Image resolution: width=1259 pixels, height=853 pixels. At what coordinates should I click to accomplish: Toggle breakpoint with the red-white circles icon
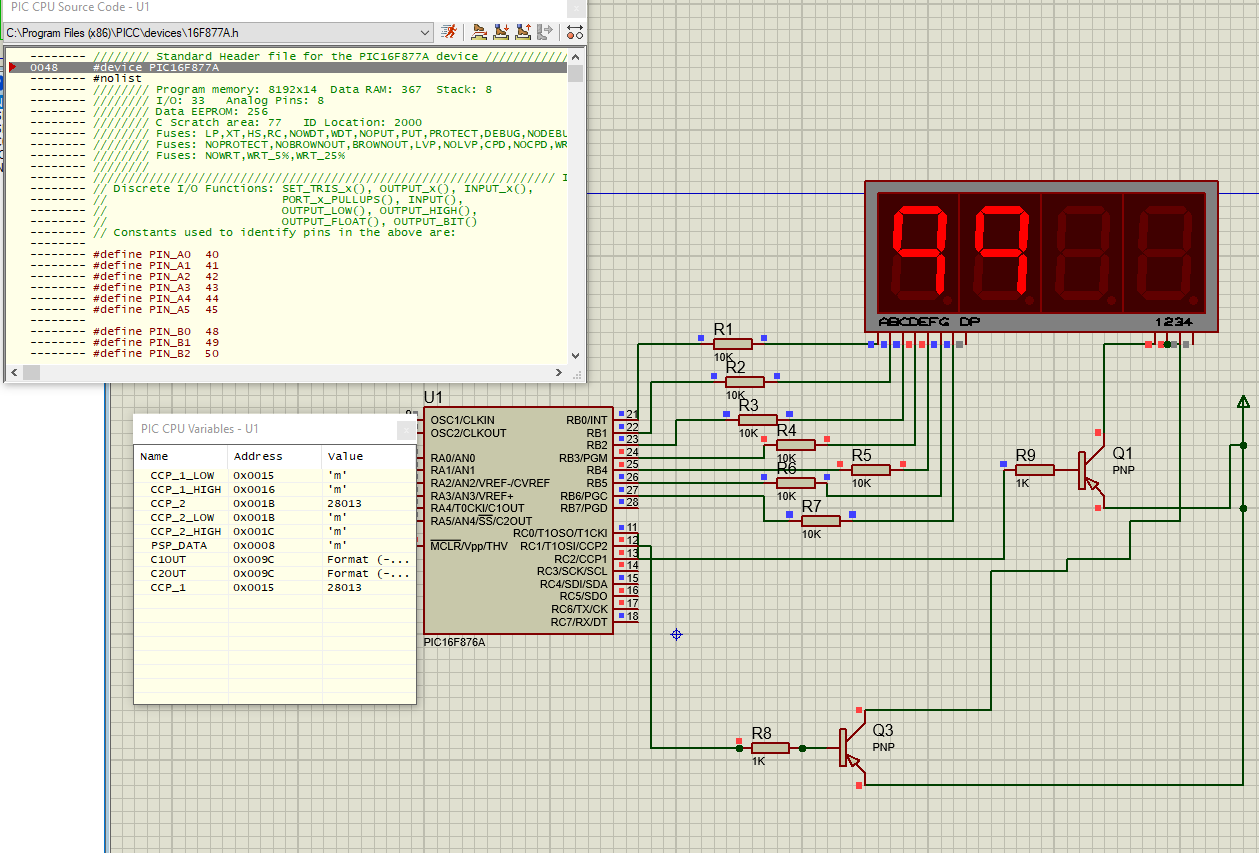[x=575, y=32]
